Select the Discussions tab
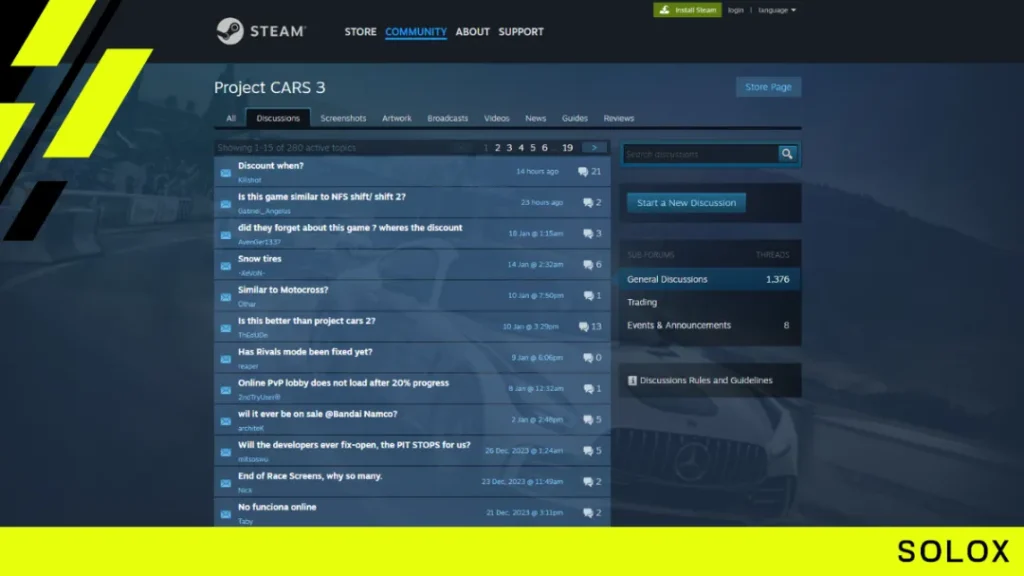 278,118
